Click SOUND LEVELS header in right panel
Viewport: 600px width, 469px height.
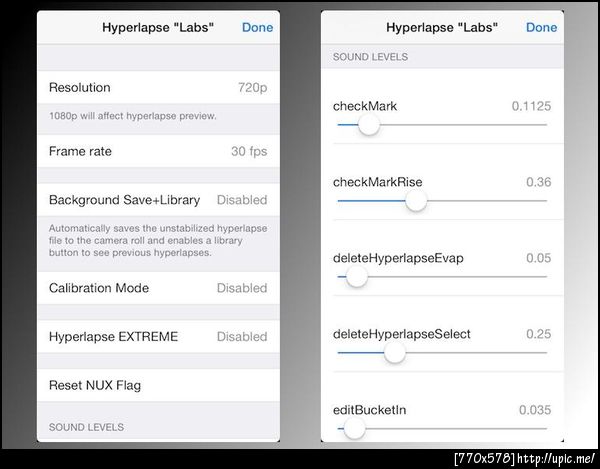370,57
